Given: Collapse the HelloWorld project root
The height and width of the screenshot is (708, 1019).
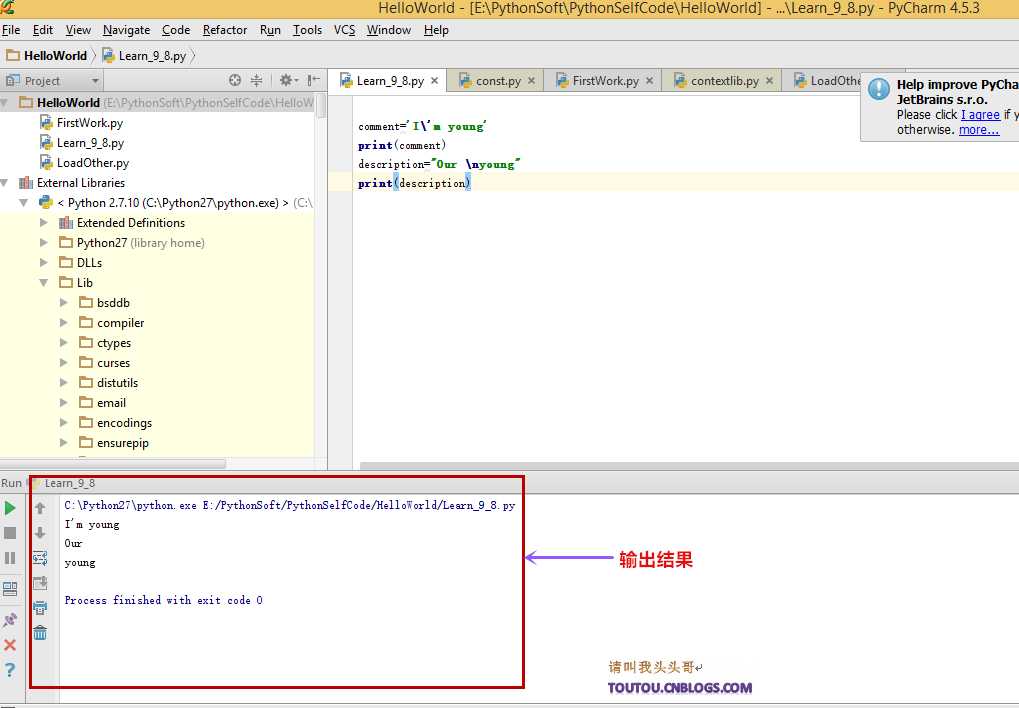Looking at the screenshot, I should click(4, 103).
